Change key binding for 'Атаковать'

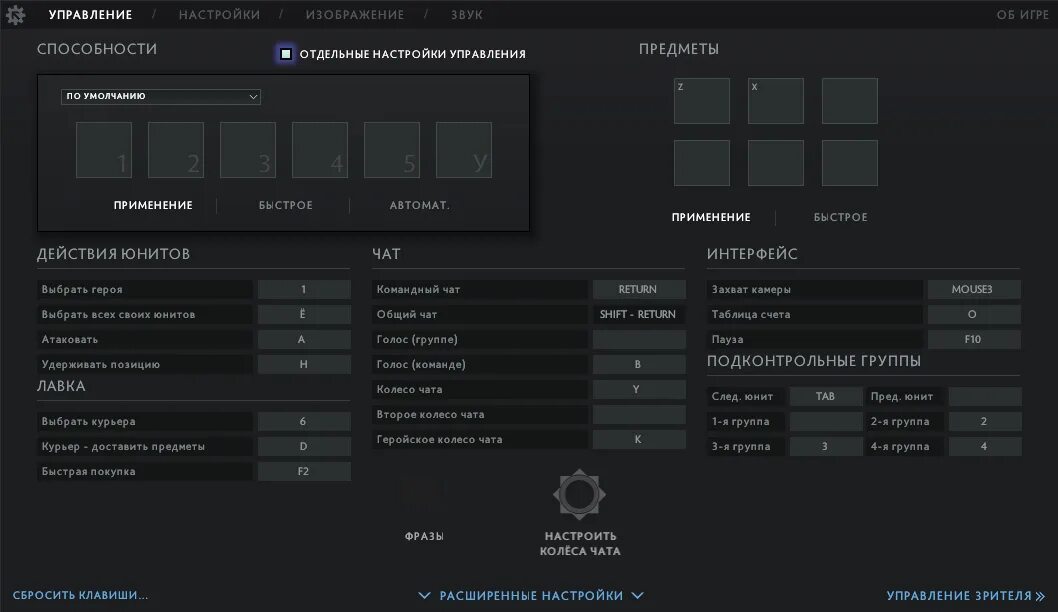304,339
